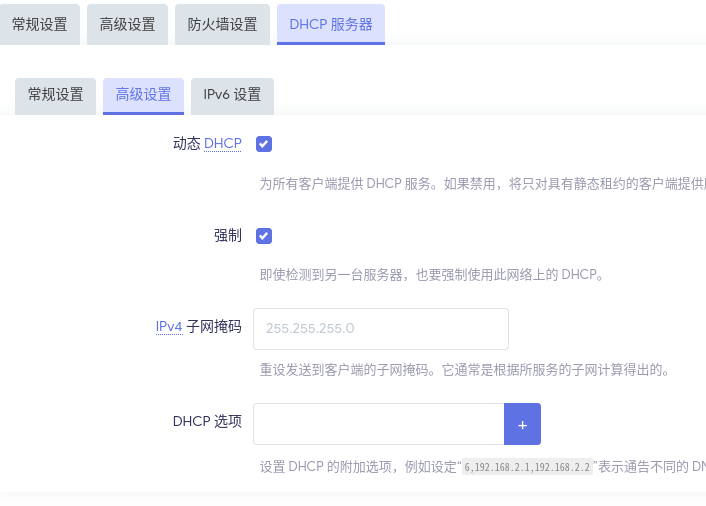Click the DHCP 选项 field label
This screenshot has width=706, height=506.
tap(207, 421)
